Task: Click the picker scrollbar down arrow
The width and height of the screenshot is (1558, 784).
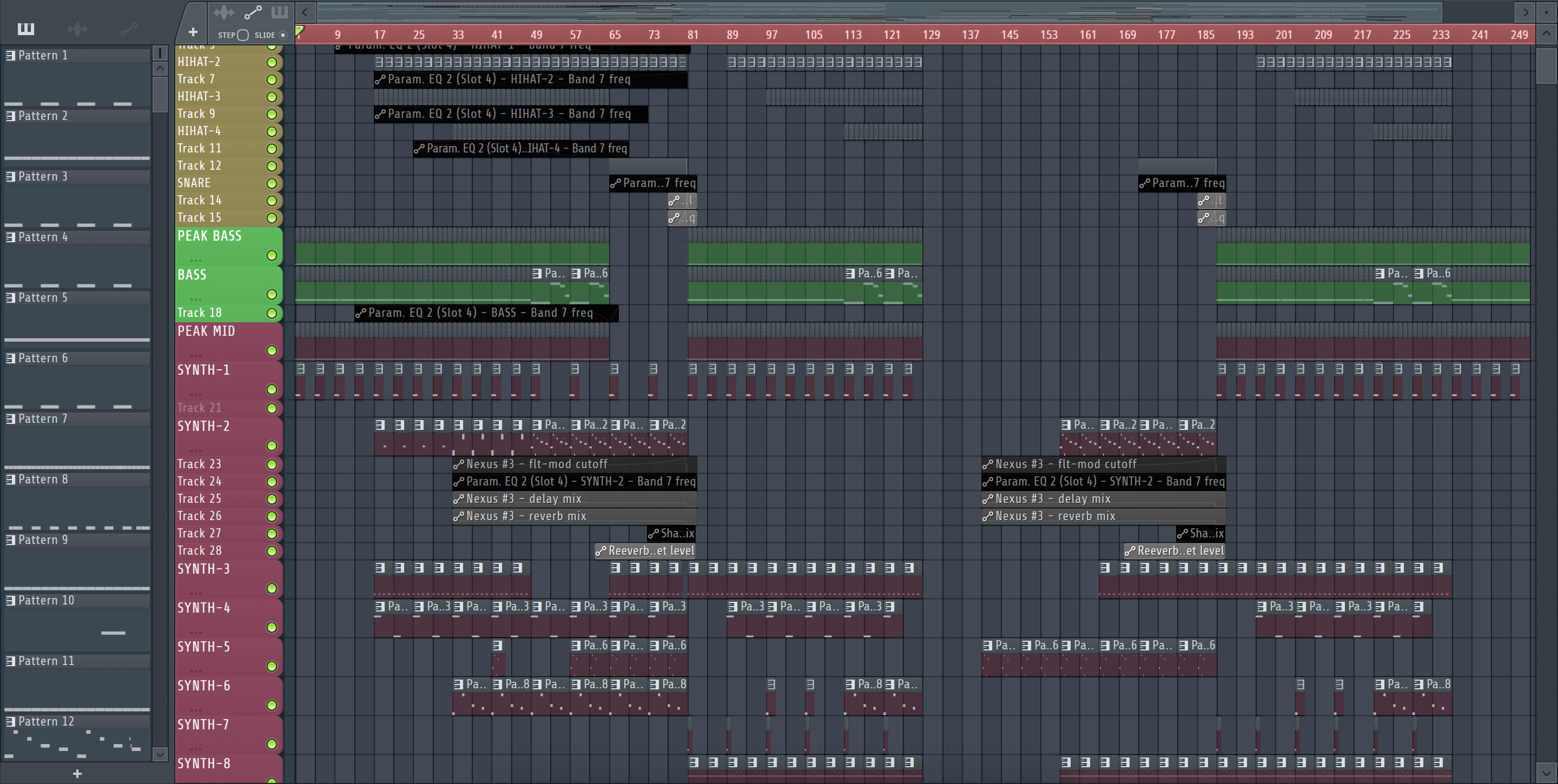Action: [x=160, y=754]
